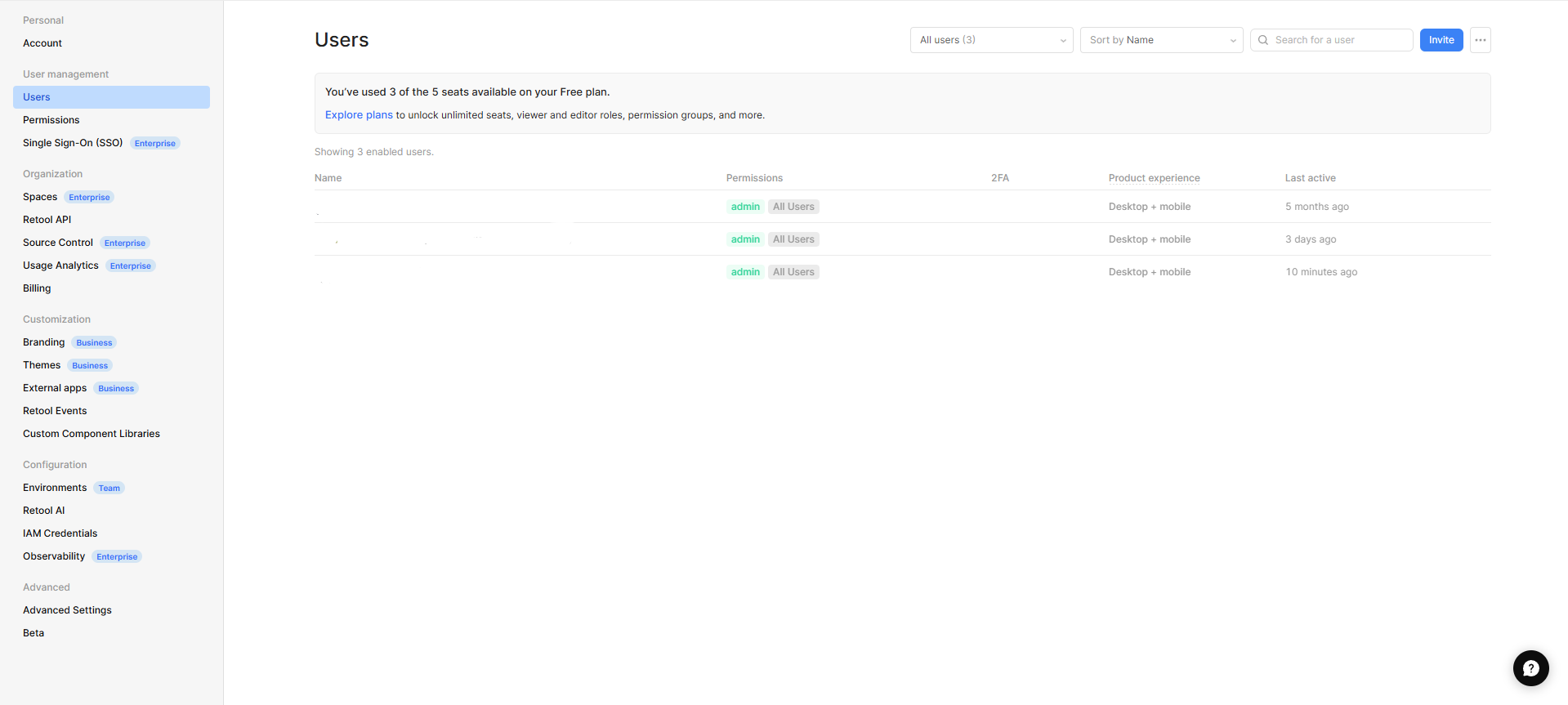The height and width of the screenshot is (705, 1568).
Task: Click the Product experience column header
Action: pos(1154,178)
